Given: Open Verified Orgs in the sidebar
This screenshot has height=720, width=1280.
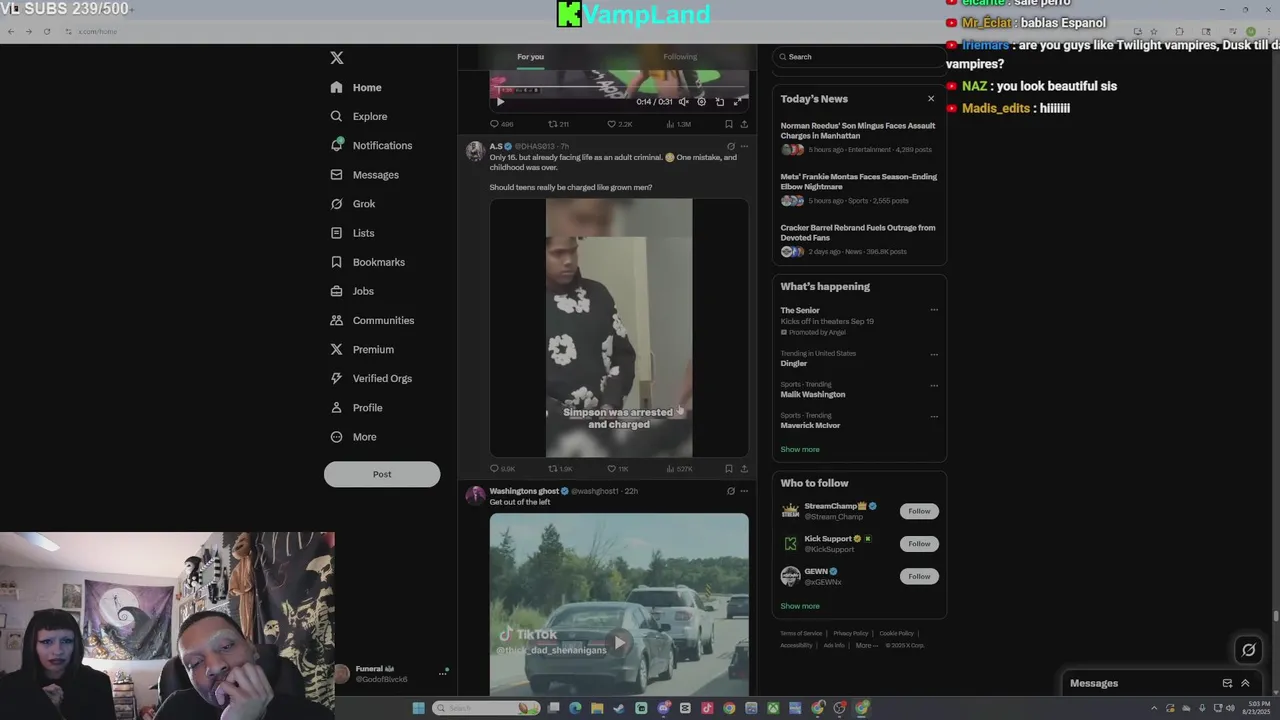Looking at the screenshot, I should click(x=371, y=378).
